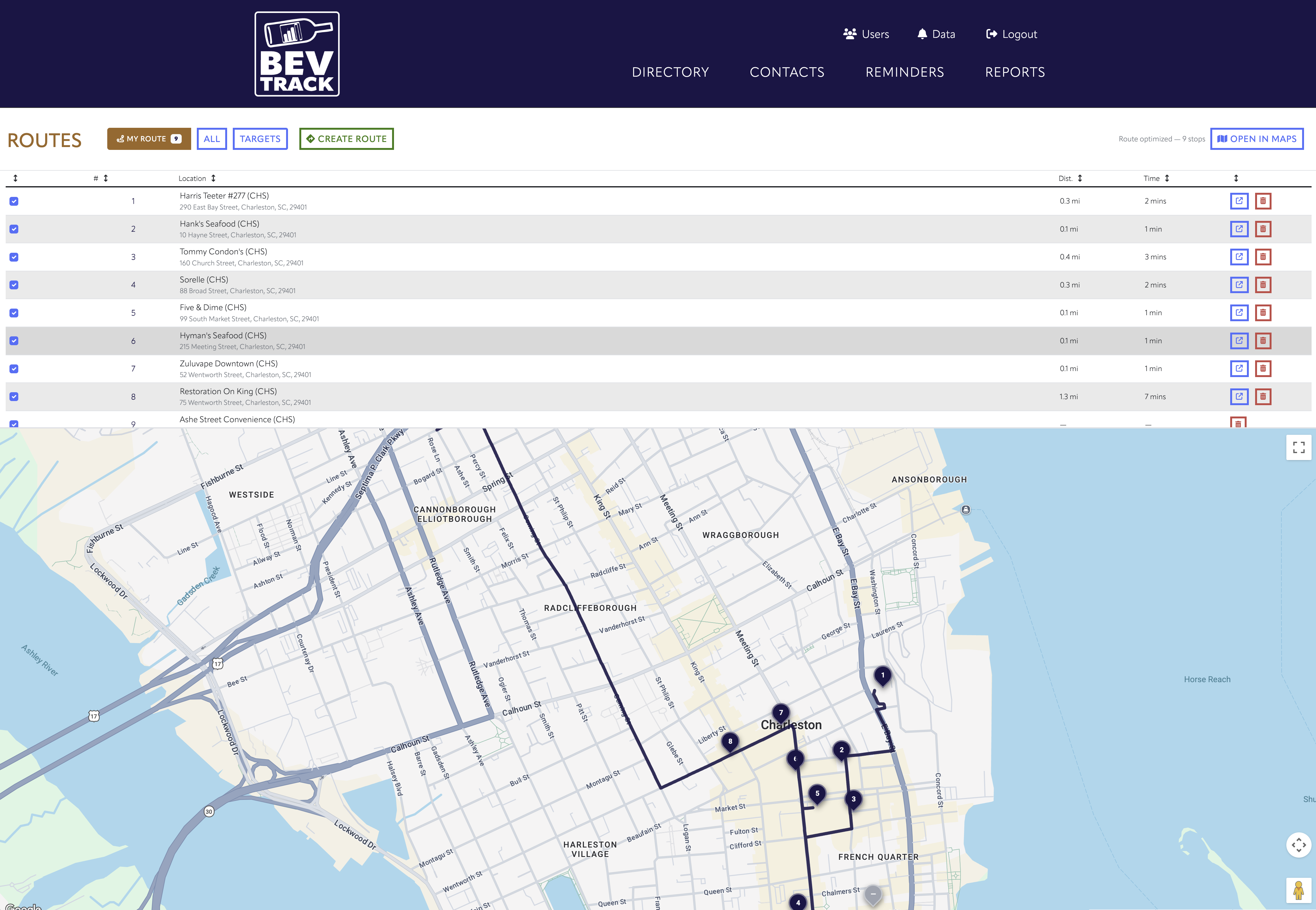Uncheck the Tommy Condon's row checkbox
1316x910 pixels.
14,257
